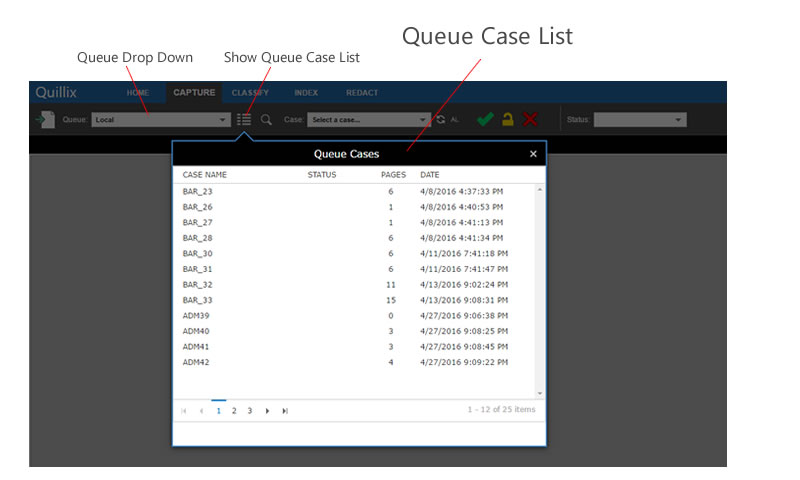
Task: Click the import document icon left of Queue
Action: point(45,120)
